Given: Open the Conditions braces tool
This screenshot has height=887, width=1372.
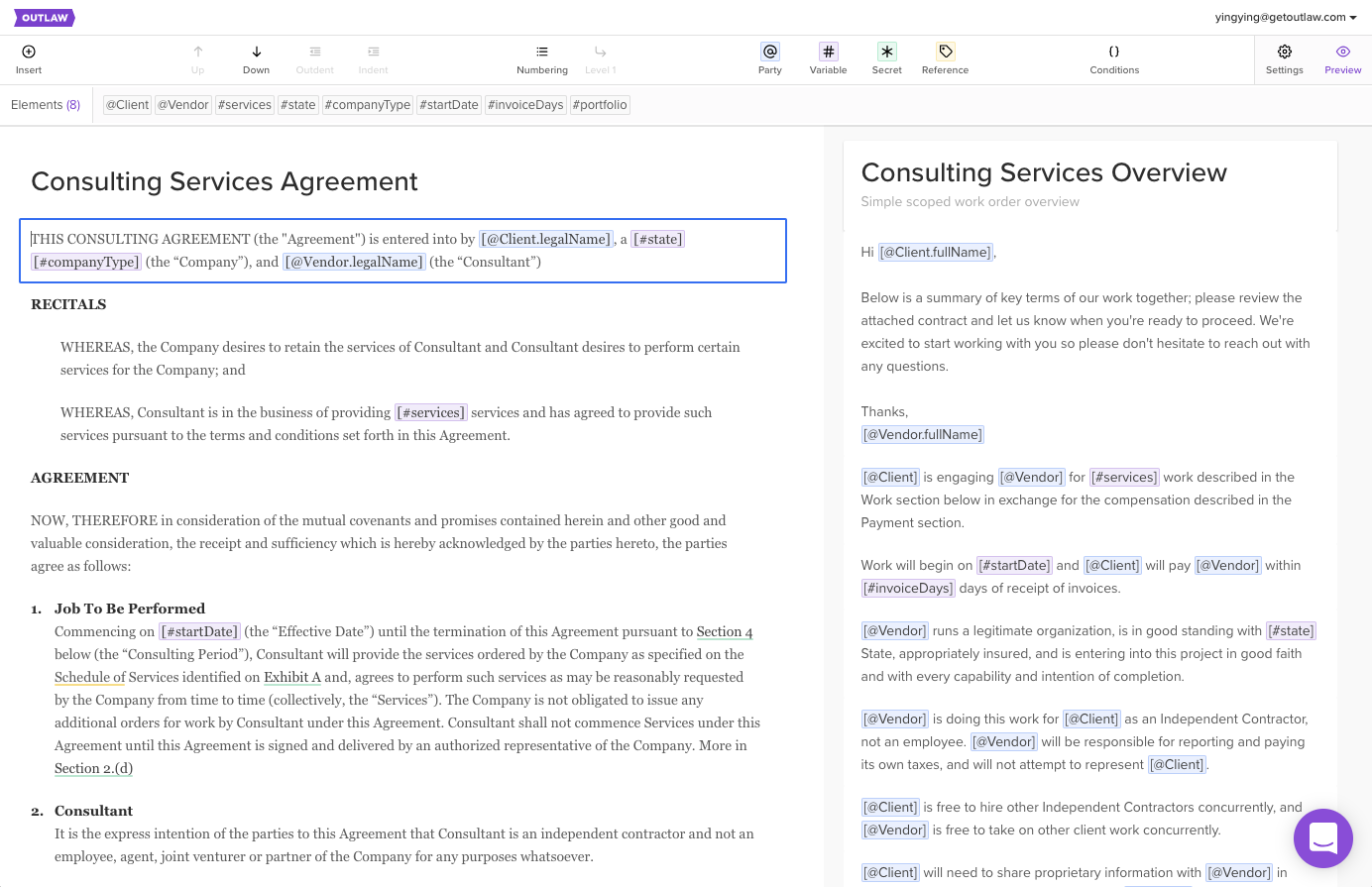Looking at the screenshot, I should pos(1114,53).
